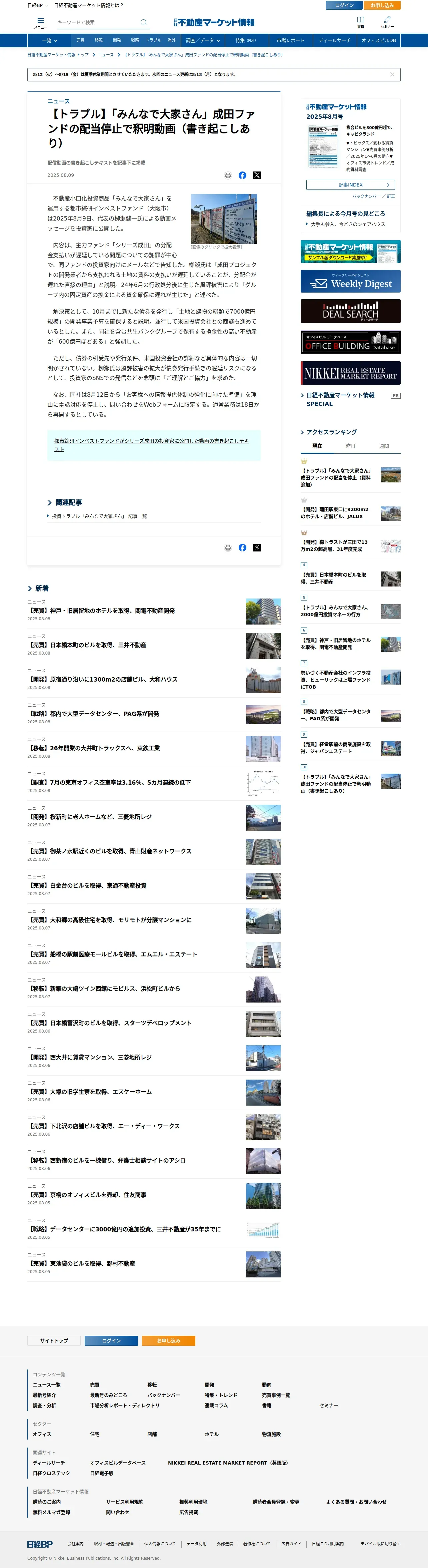
Task: Switch ranking to 週間 tab
Action: 384,446
